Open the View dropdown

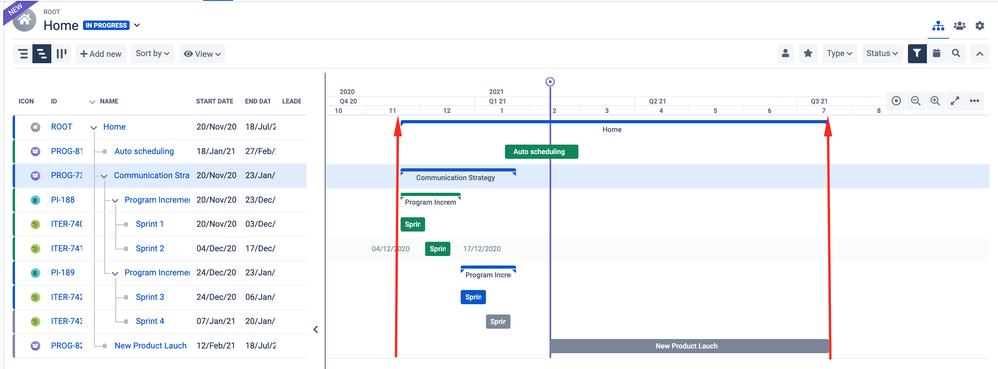pyautogui.click(x=202, y=53)
